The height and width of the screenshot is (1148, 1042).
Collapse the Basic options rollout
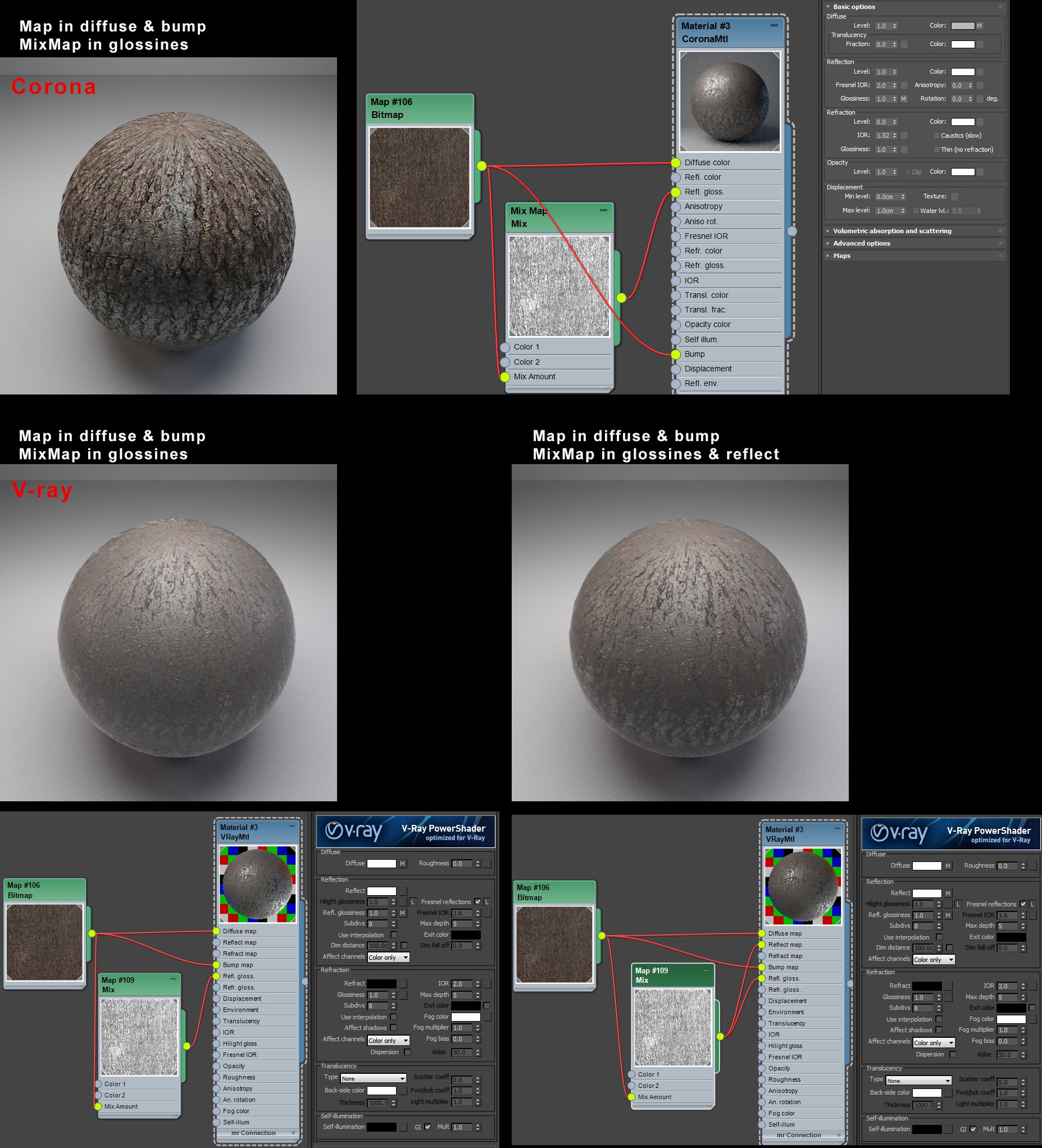(x=853, y=7)
